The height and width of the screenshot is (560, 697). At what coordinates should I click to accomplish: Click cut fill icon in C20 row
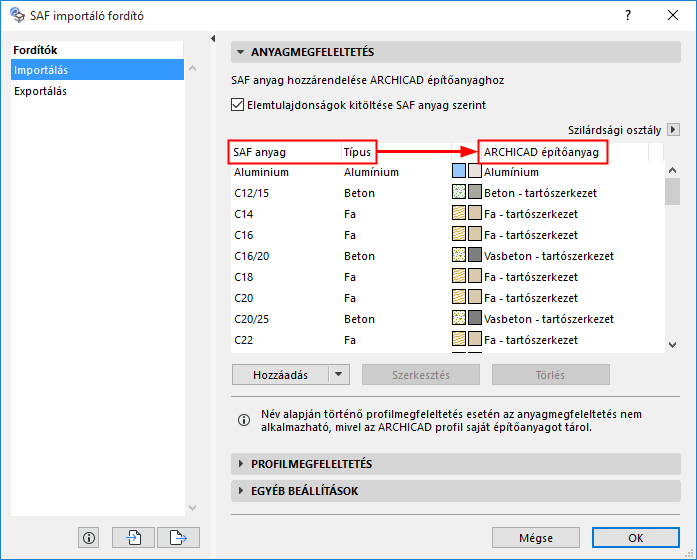click(x=459, y=297)
